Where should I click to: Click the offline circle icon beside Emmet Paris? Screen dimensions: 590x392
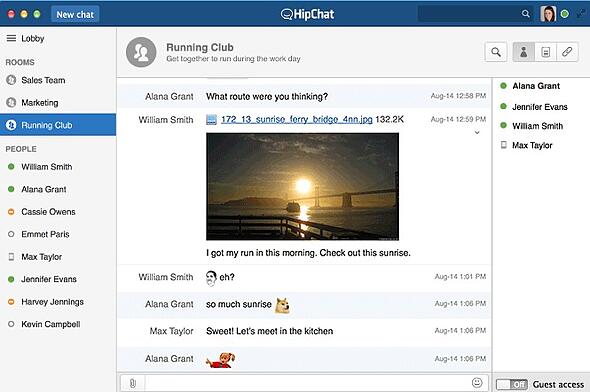click(11, 234)
